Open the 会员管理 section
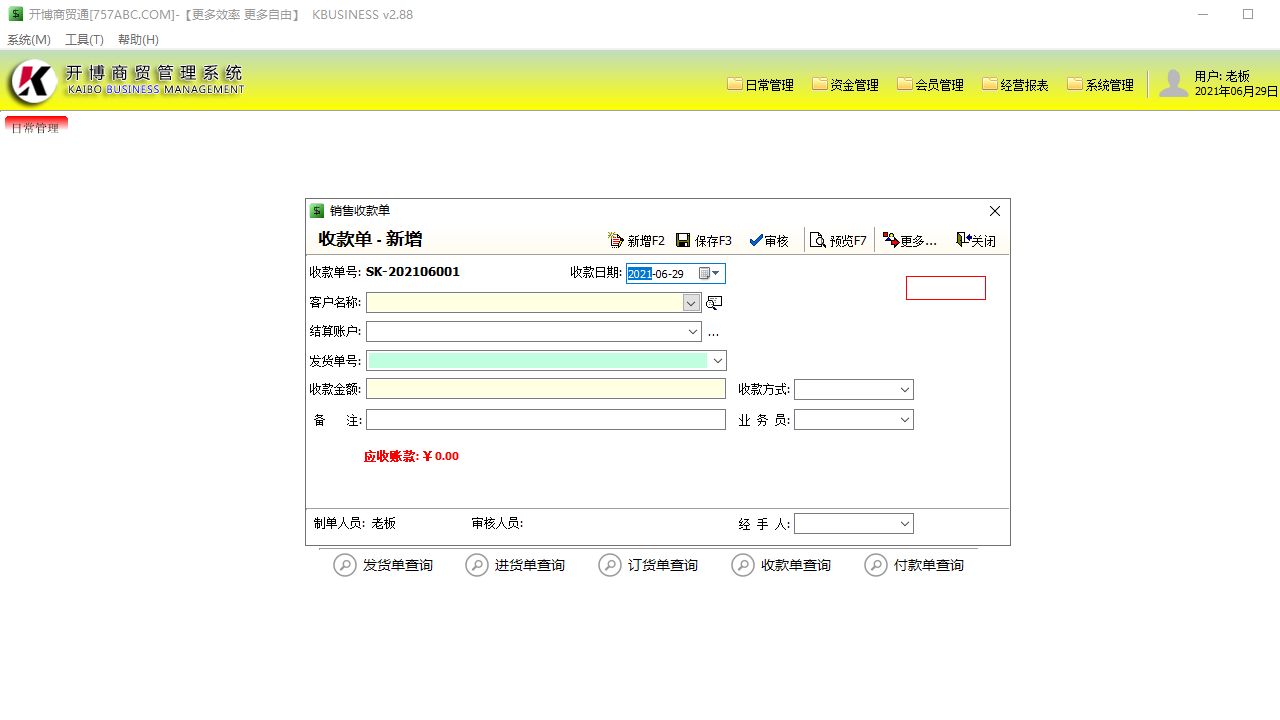This screenshot has height=720, width=1280. (930, 84)
